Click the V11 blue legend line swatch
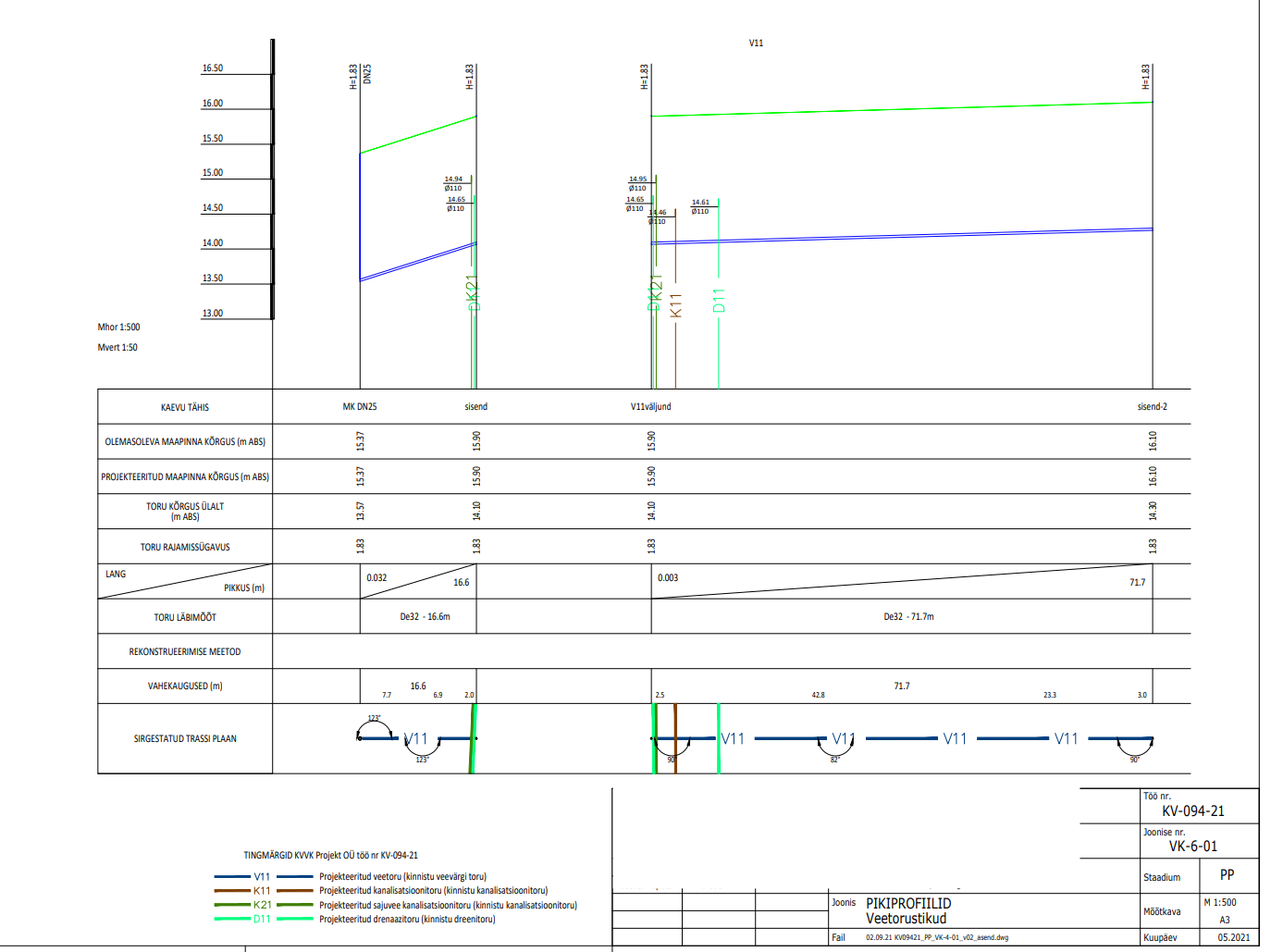Image resolution: width=1271 pixels, height=952 pixels. pyautogui.click(x=232, y=876)
